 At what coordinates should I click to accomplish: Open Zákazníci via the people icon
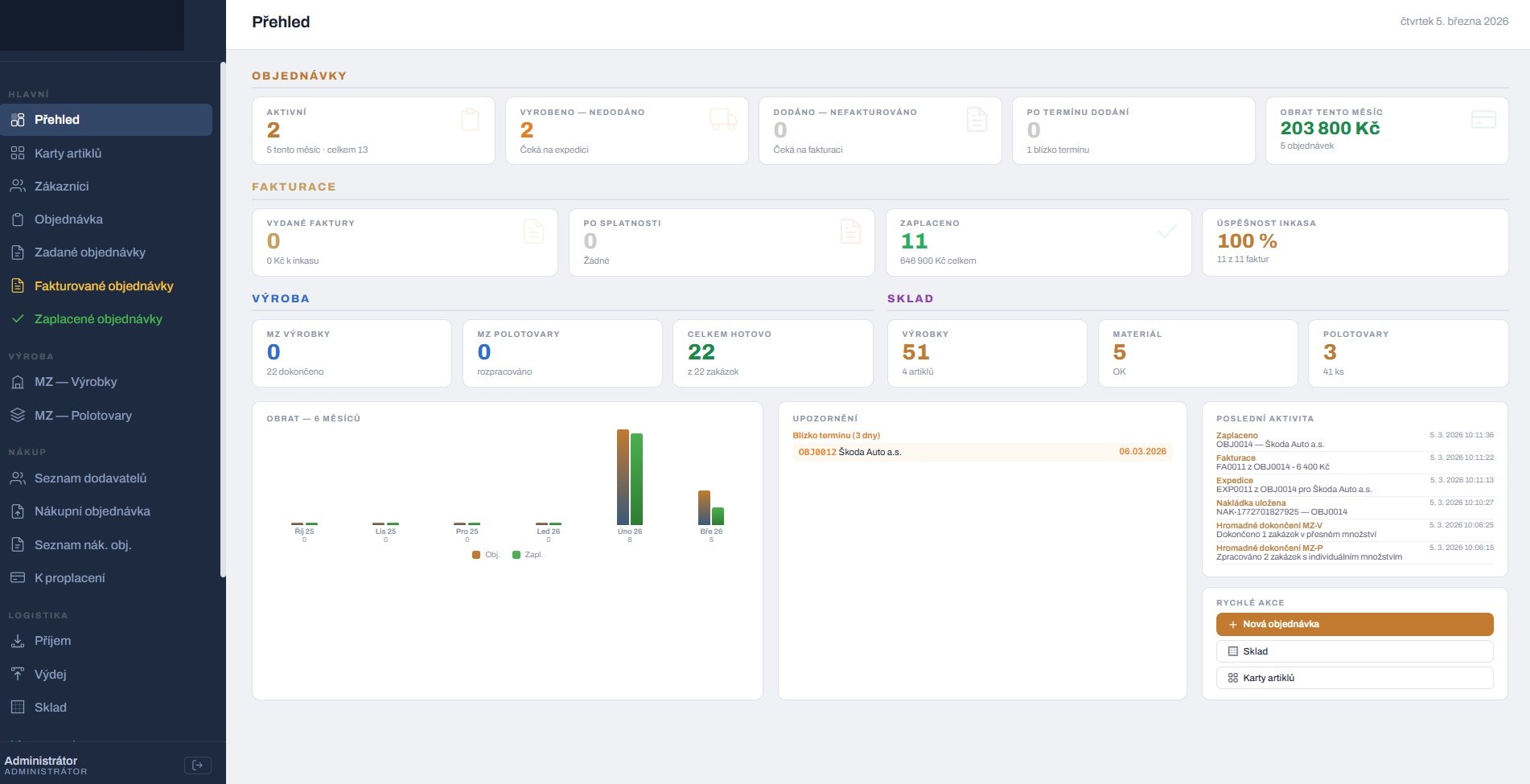click(17, 186)
